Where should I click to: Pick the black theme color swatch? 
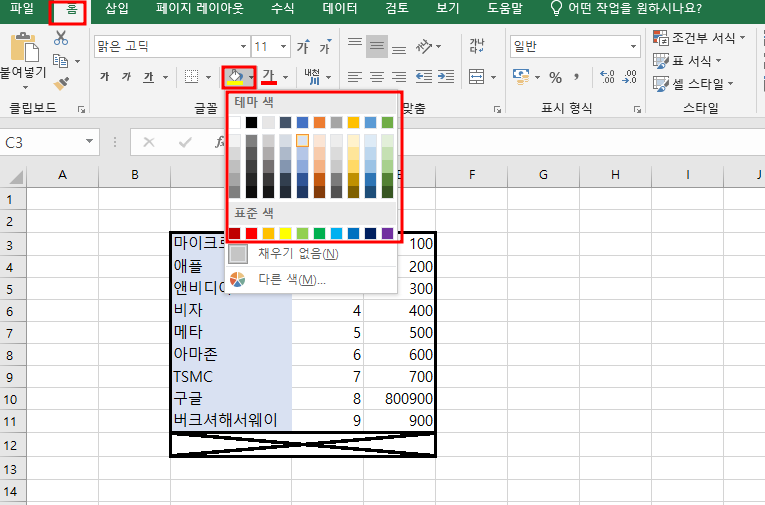point(251,122)
